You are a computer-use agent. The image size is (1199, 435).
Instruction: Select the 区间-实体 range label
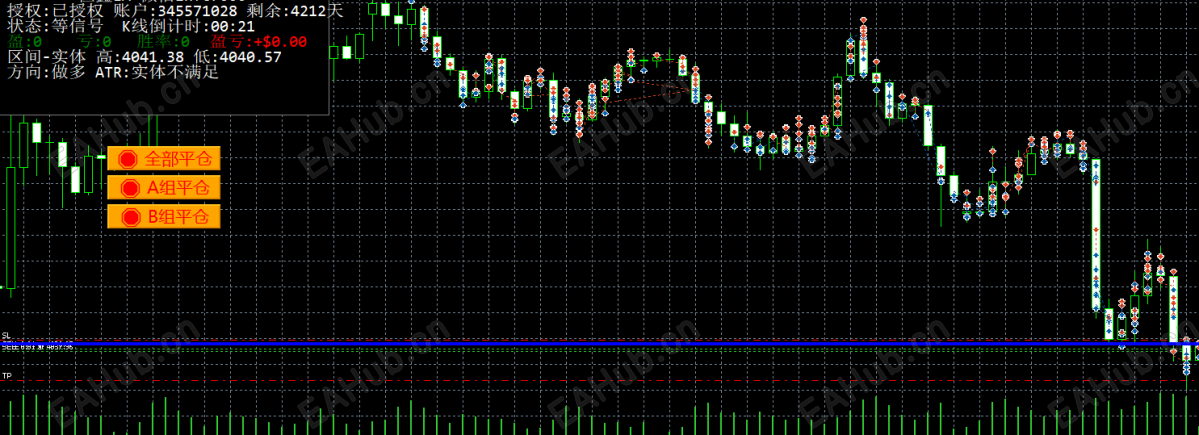pyautogui.click(x=45, y=57)
